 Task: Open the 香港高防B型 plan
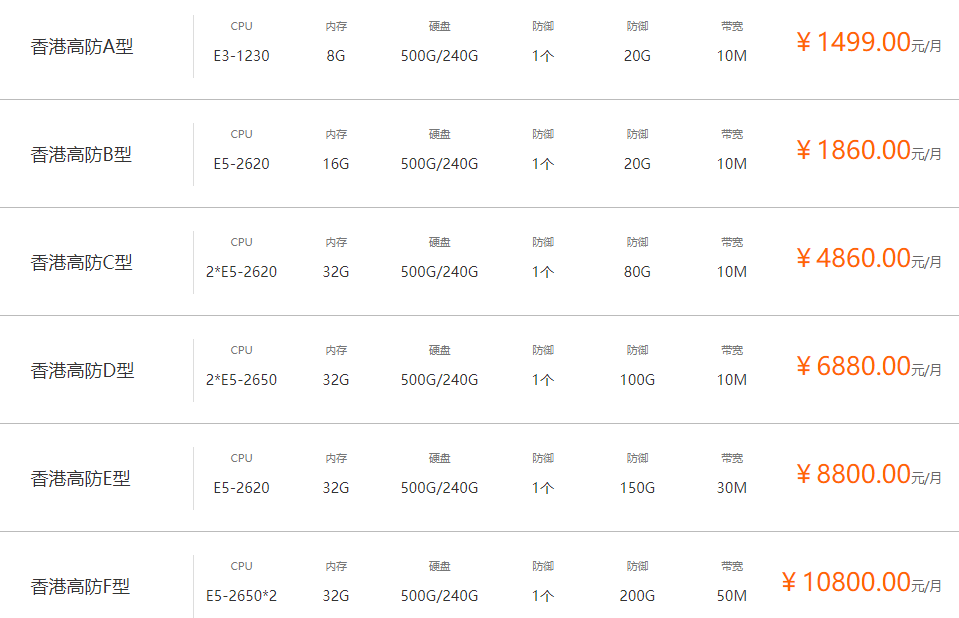[81, 155]
